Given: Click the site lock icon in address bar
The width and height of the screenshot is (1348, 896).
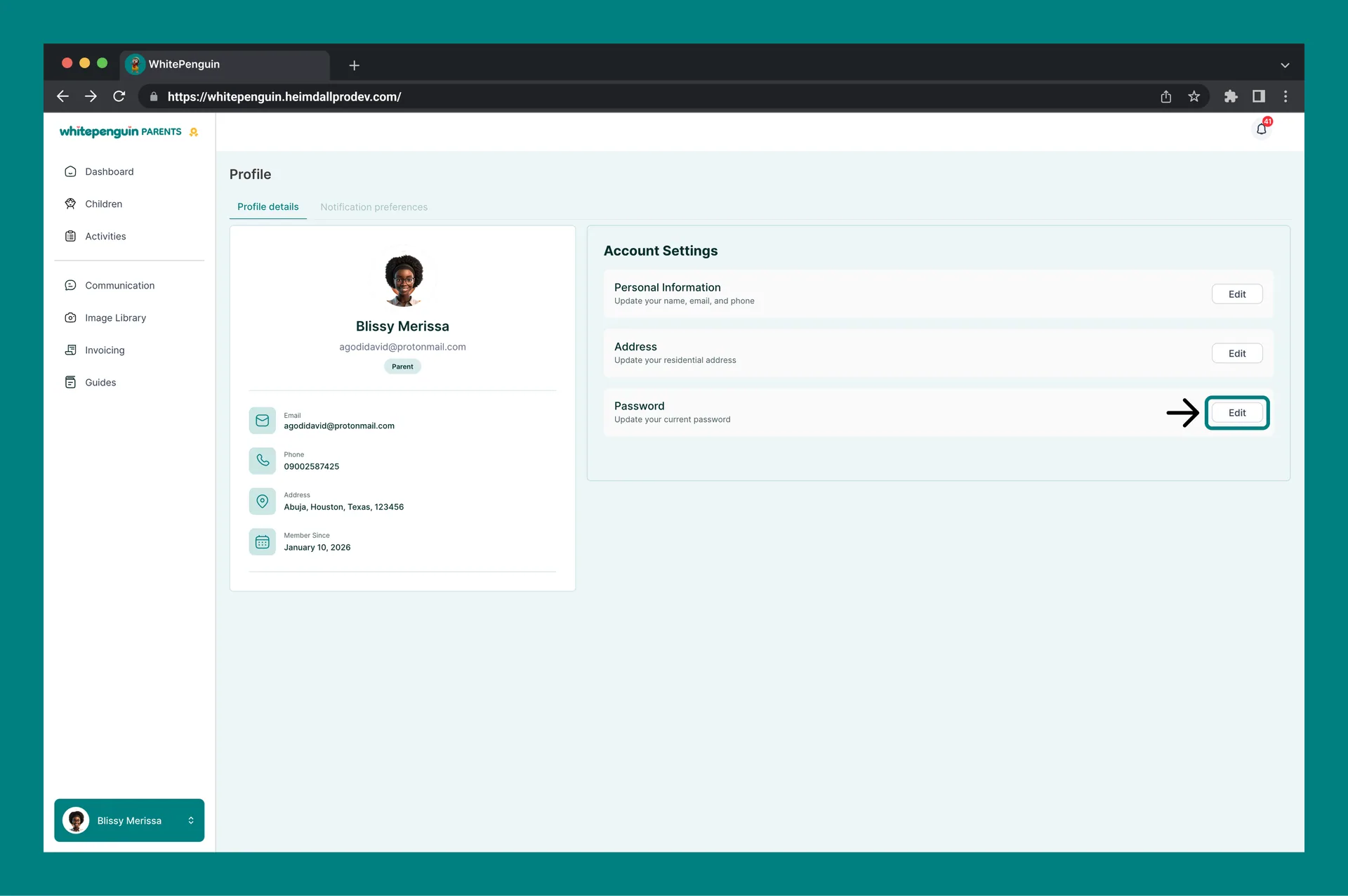Looking at the screenshot, I should (x=154, y=97).
